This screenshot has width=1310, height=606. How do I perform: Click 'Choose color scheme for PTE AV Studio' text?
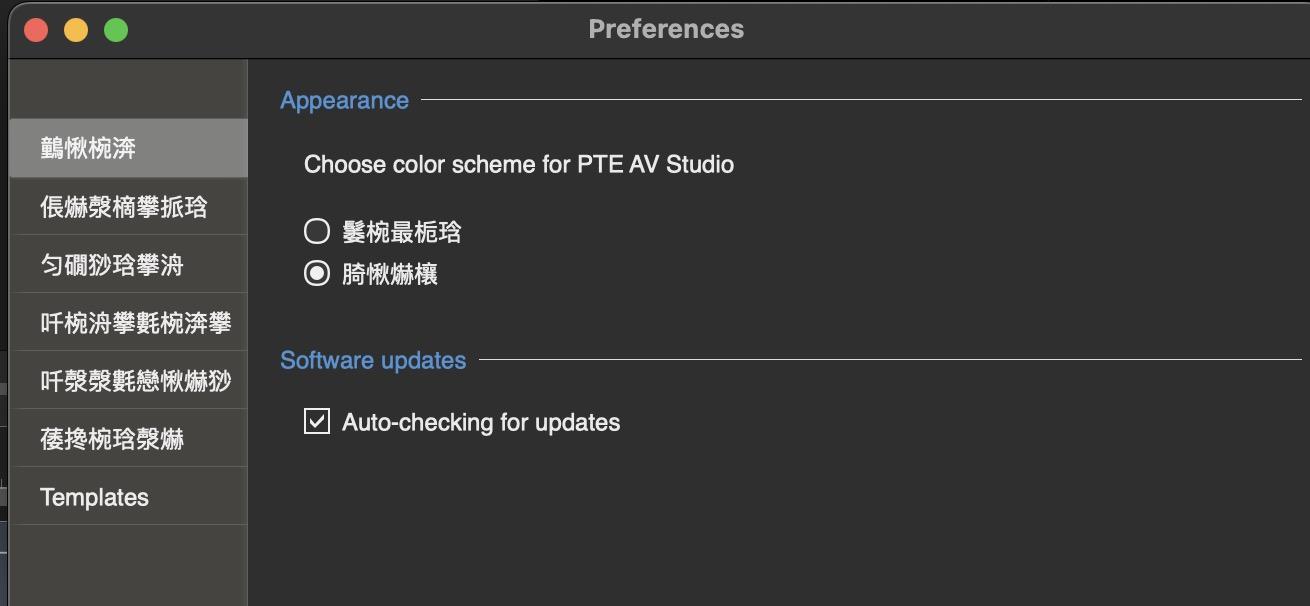518,164
